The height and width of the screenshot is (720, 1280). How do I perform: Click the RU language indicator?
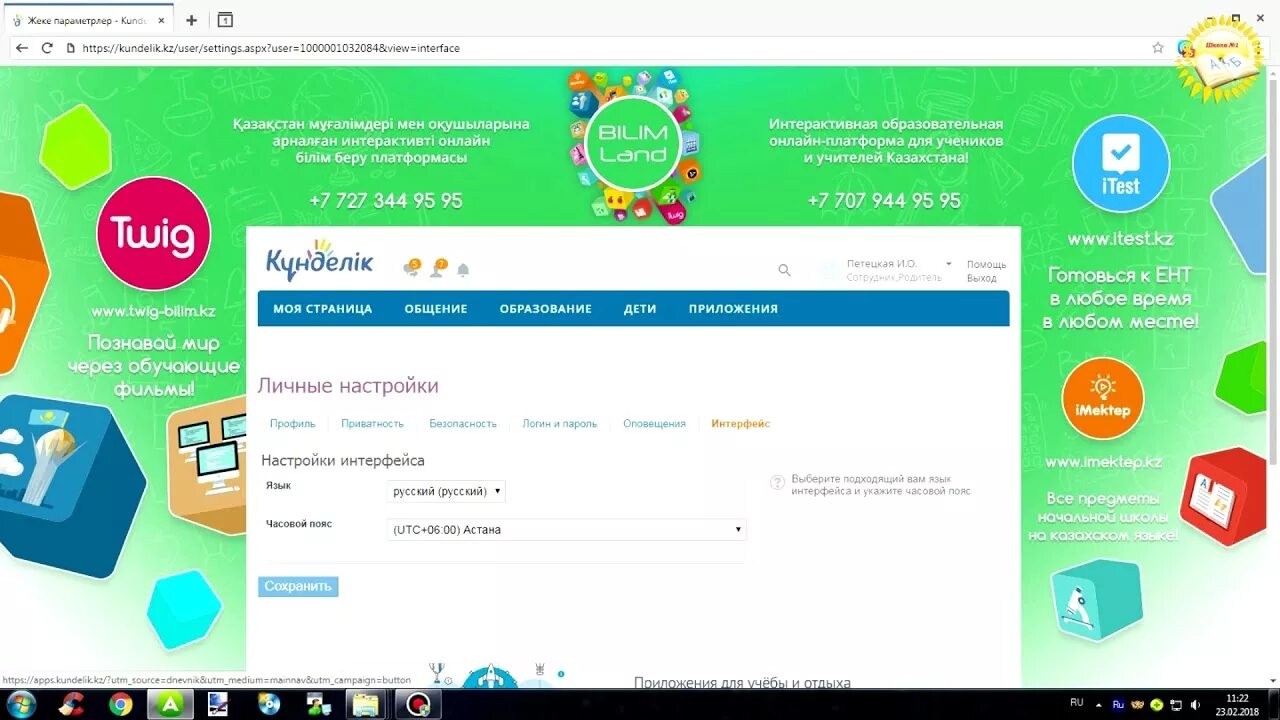pos(1077,703)
